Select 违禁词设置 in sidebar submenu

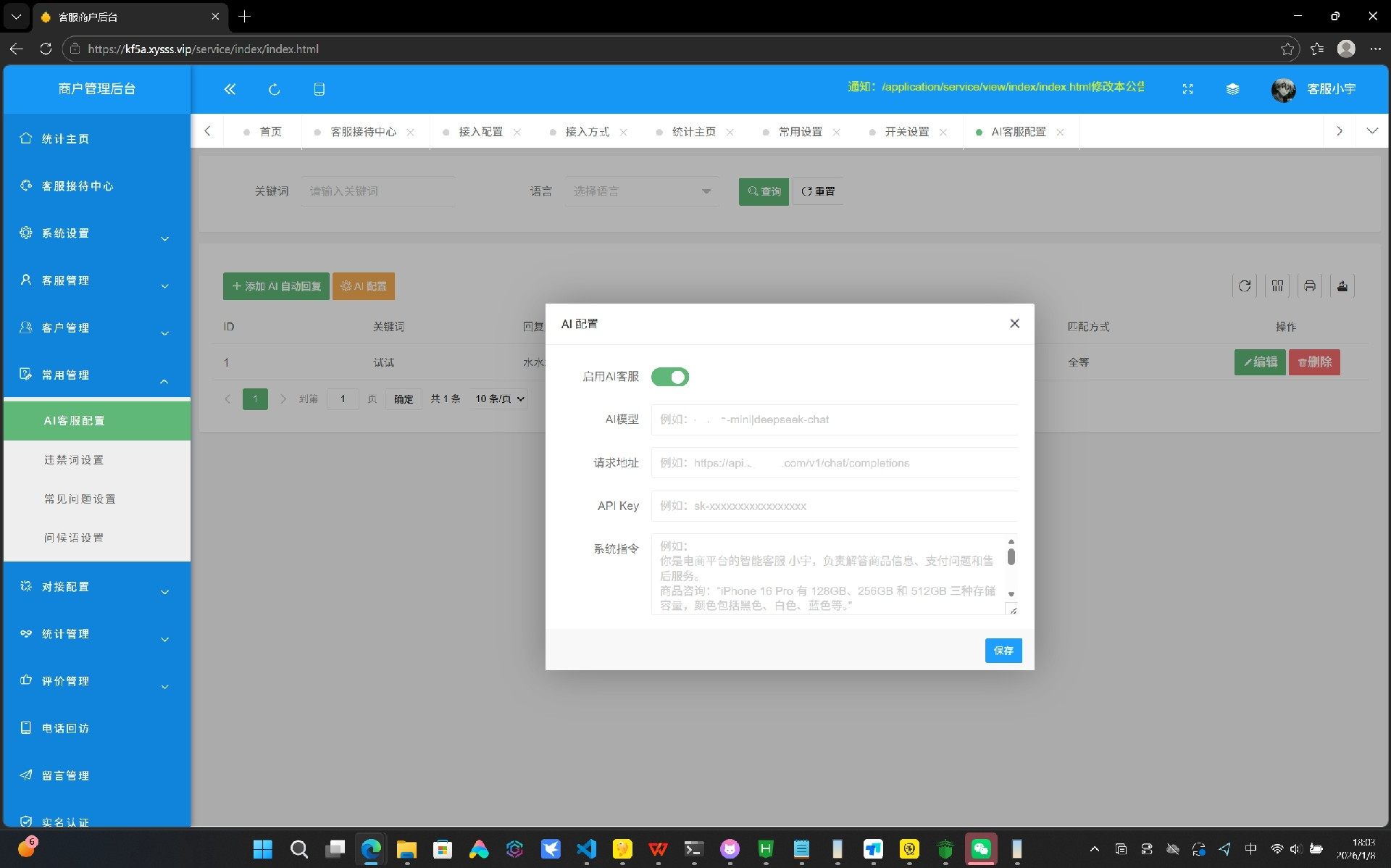(74, 460)
